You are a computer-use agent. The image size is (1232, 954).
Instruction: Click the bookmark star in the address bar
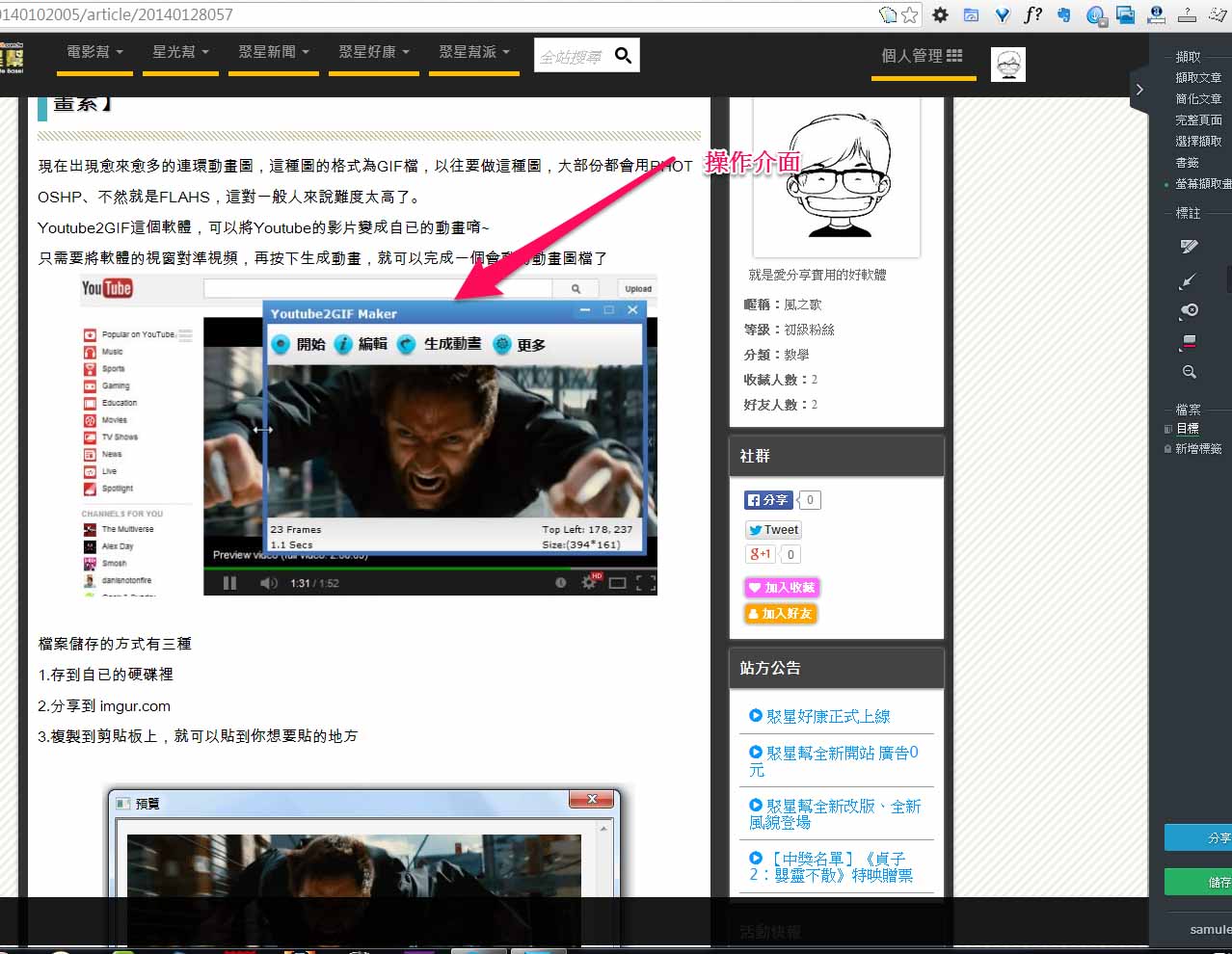(909, 14)
